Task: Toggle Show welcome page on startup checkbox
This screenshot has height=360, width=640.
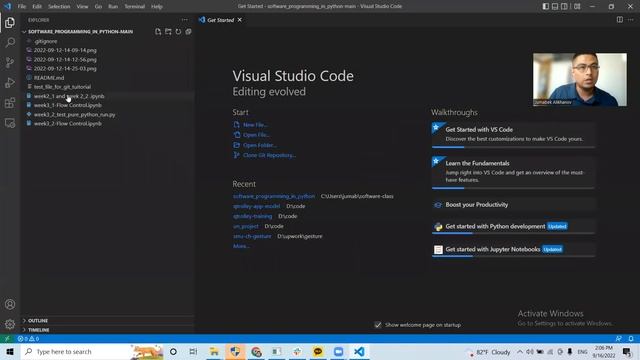Action: 378,325
